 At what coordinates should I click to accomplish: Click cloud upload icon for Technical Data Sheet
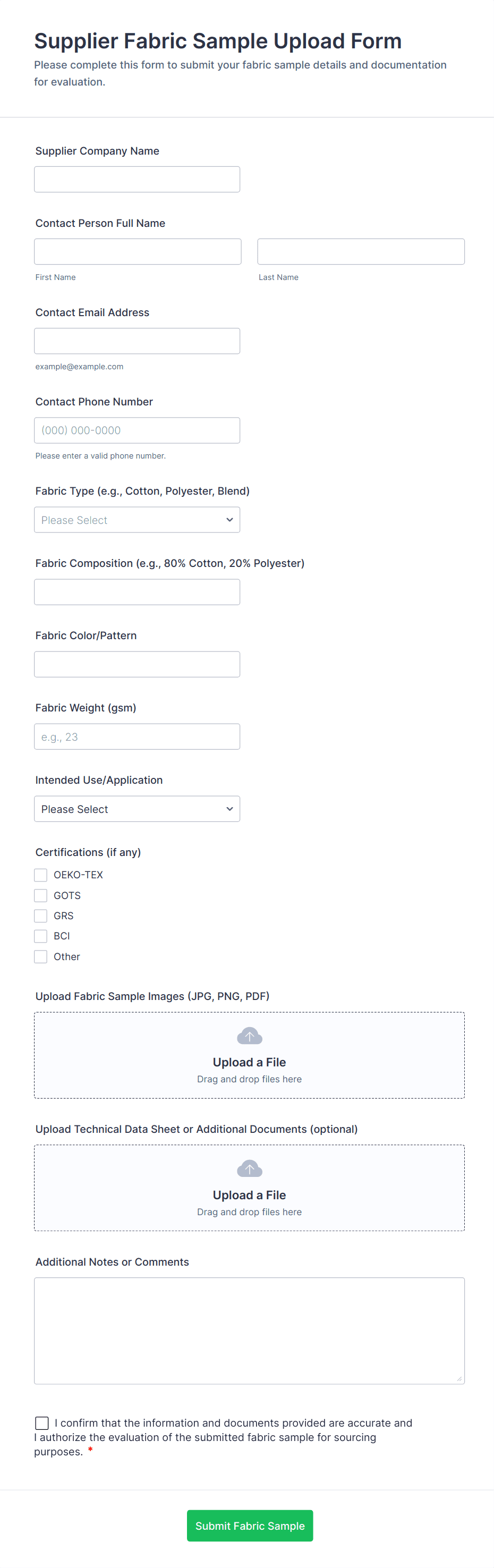(x=250, y=1168)
